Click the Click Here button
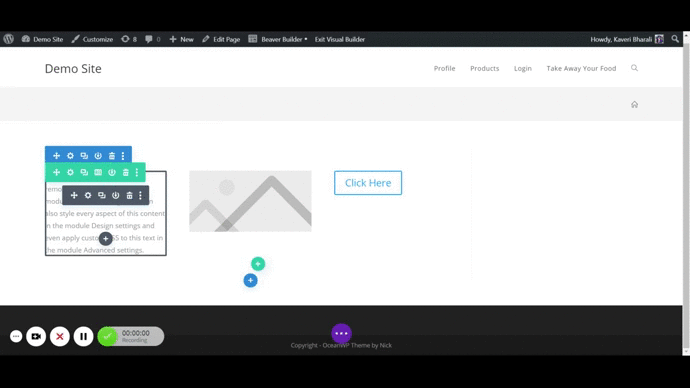 click(368, 183)
